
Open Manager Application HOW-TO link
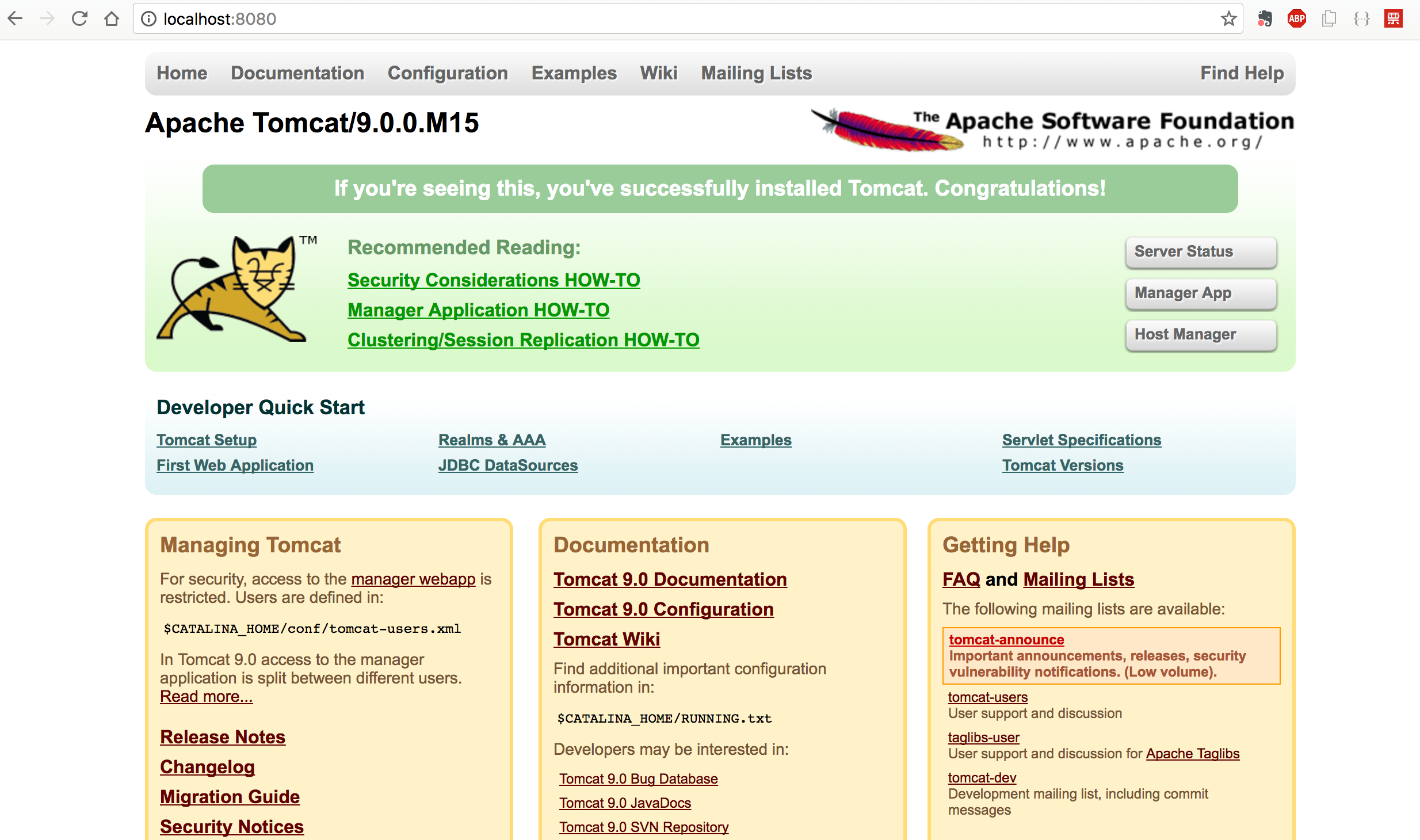pyautogui.click(x=478, y=310)
